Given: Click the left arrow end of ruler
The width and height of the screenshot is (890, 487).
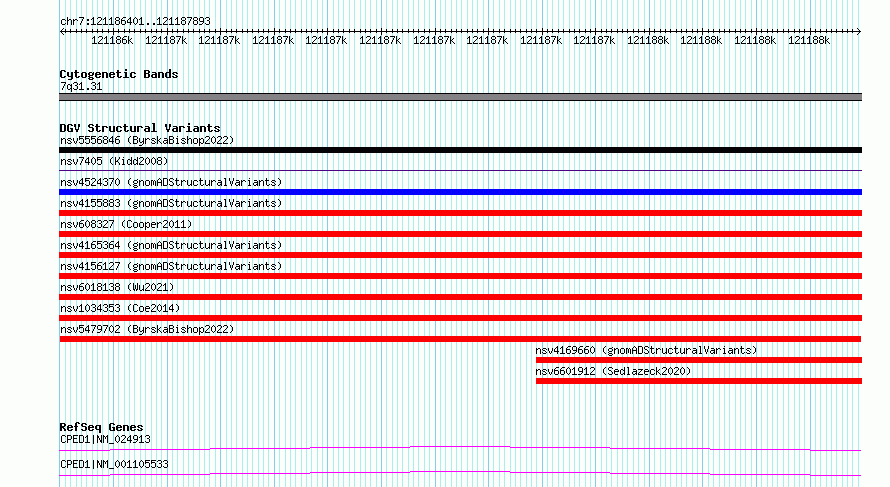Looking at the screenshot, I should click(x=62, y=31).
